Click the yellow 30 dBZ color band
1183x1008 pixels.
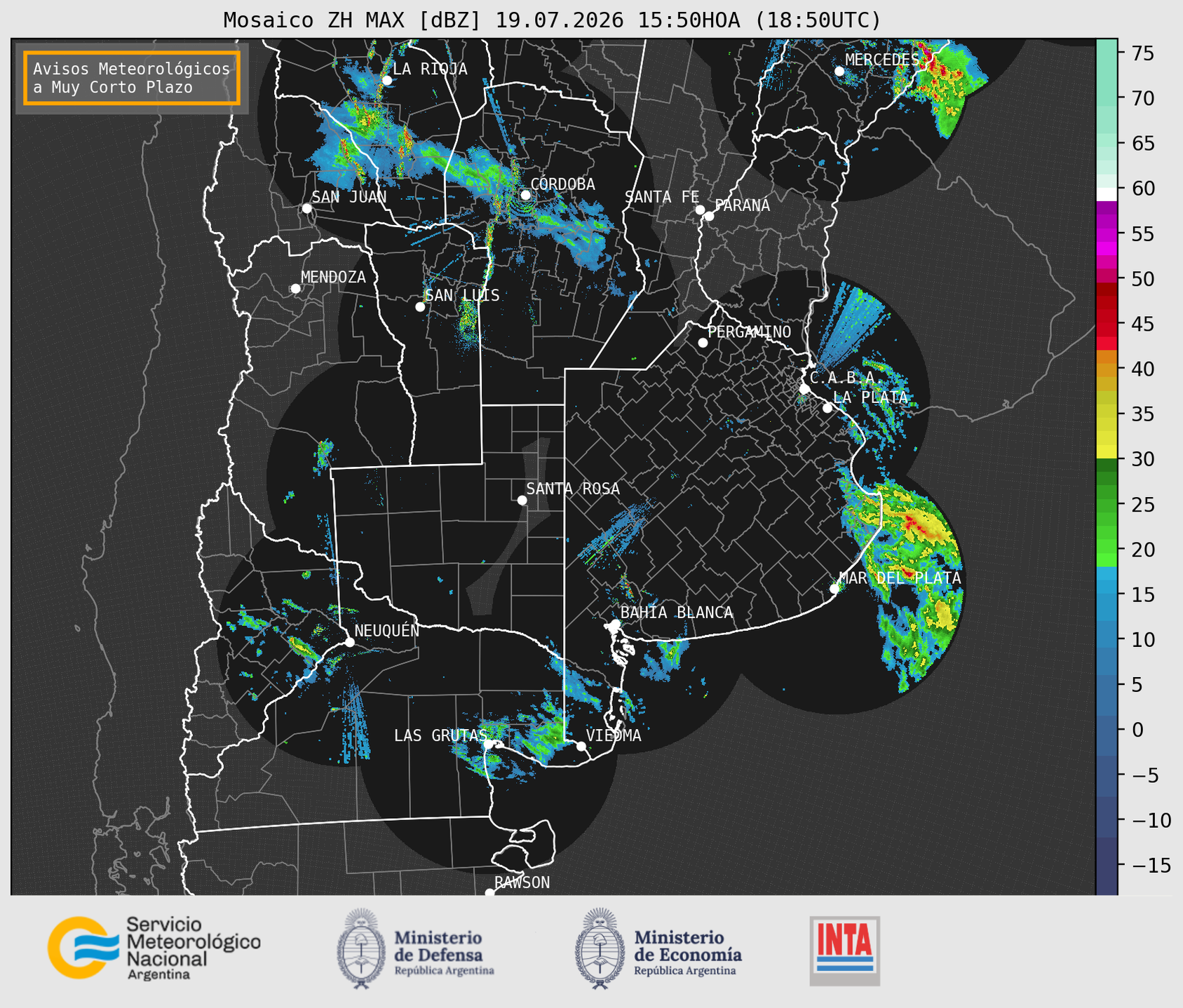coord(1106,453)
